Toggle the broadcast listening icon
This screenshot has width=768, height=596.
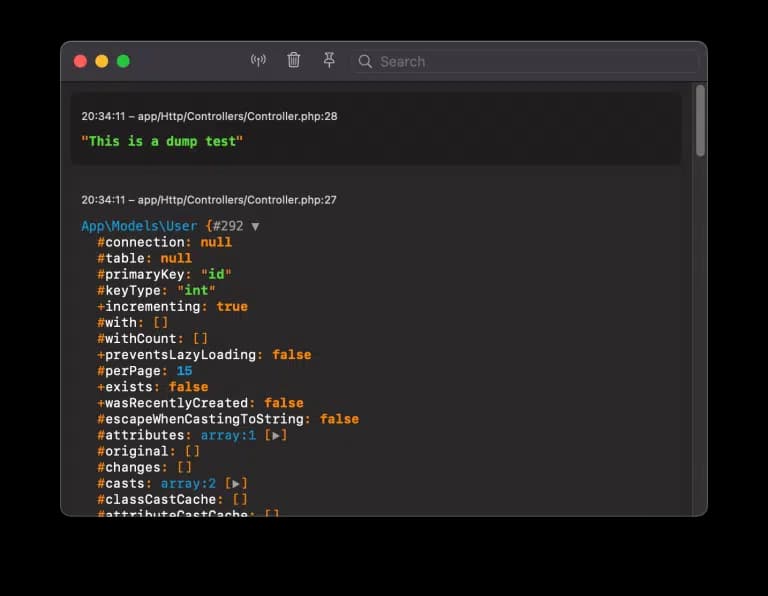pyautogui.click(x=258, y=60)
